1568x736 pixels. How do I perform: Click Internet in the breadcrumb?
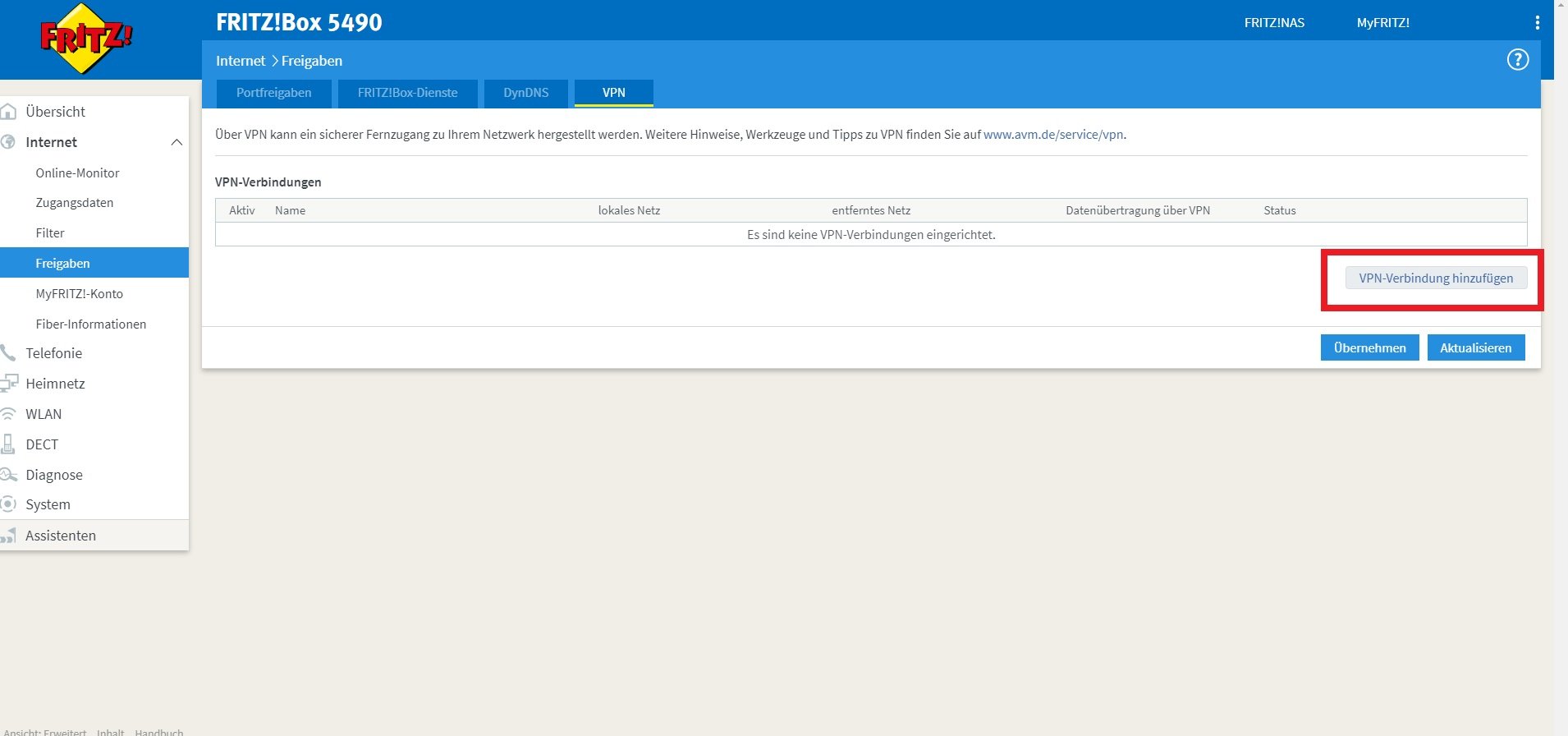coord(241,61)
